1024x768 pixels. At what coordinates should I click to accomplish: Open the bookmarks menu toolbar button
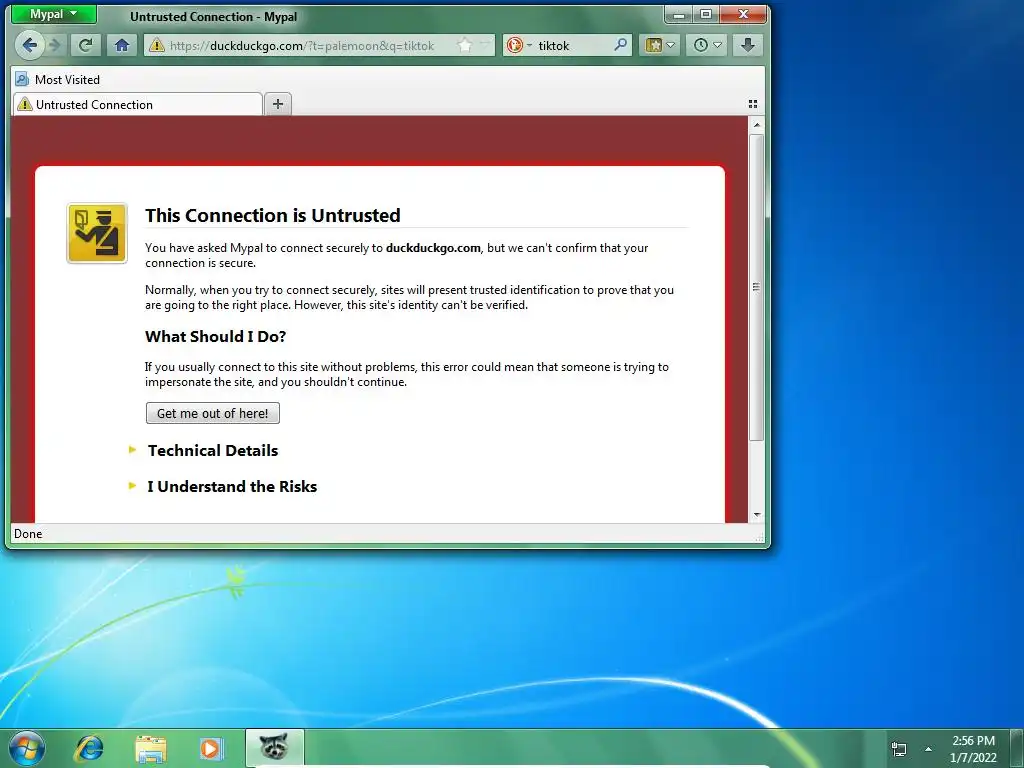coord(660,45)
